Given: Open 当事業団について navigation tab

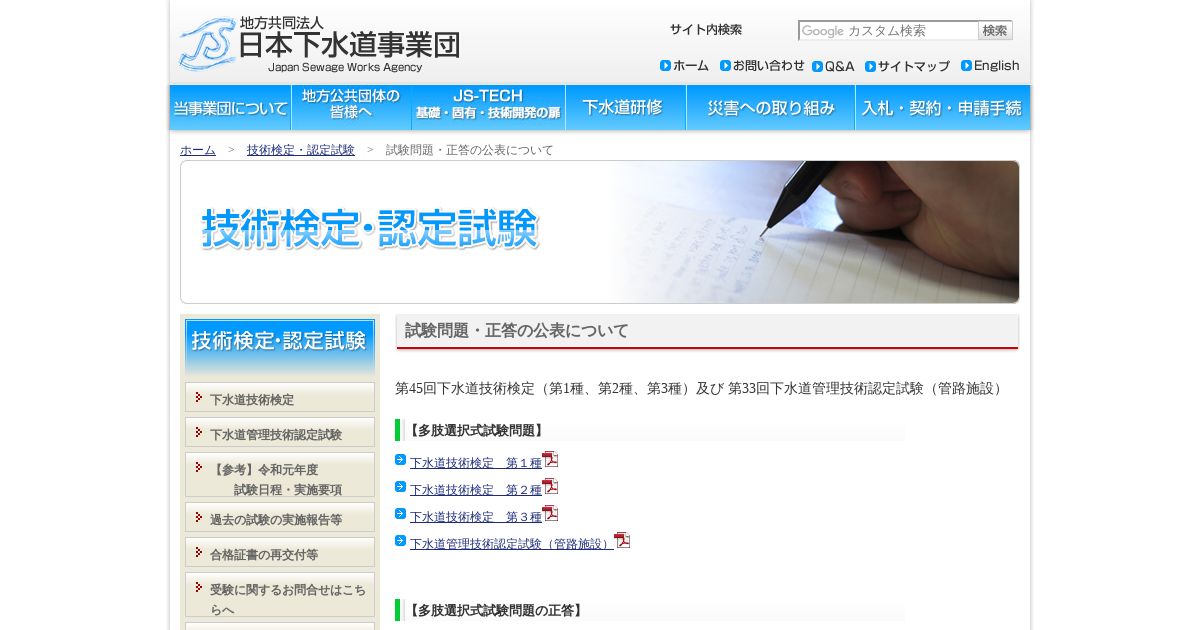Looking at the screenshot, I should pyautogui.click(x=230, y=107).
